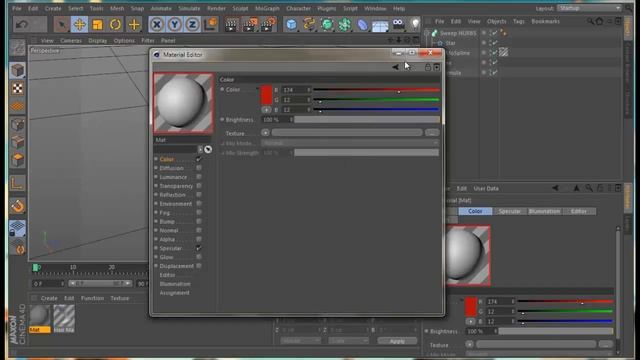Click the search icon in Object Manager
Image resolution: width=640 pixels, height=360 pixels.
(590, 21)
